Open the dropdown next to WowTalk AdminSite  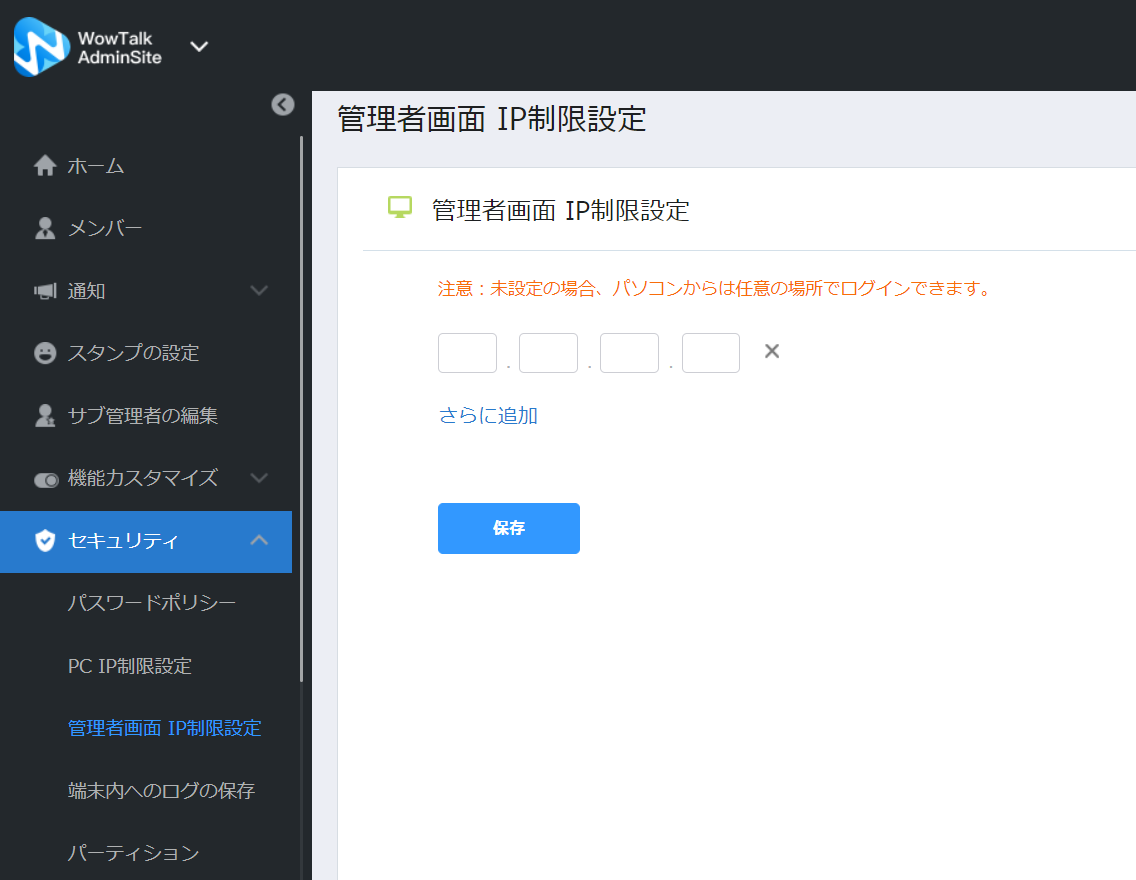point(199,46)
